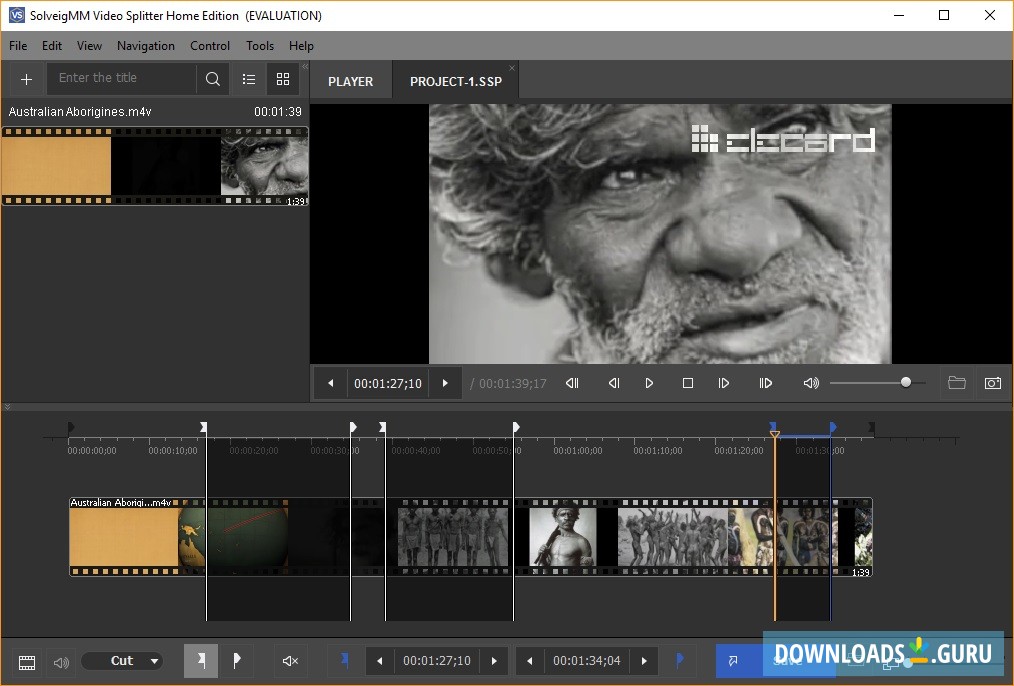
Task: Toggle the video track filmstrip icon
Action: (x=27, y=662)
